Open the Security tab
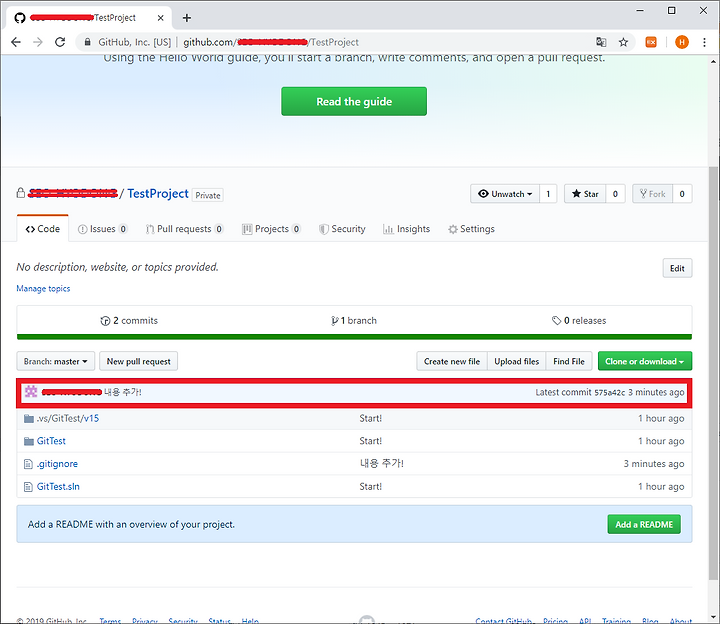This screenshot has height=624, width=720. click(342, 229)
